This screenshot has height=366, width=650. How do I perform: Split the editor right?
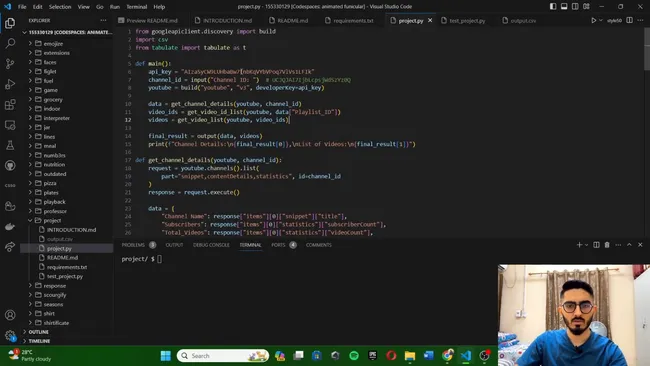[x=629, y=20]
